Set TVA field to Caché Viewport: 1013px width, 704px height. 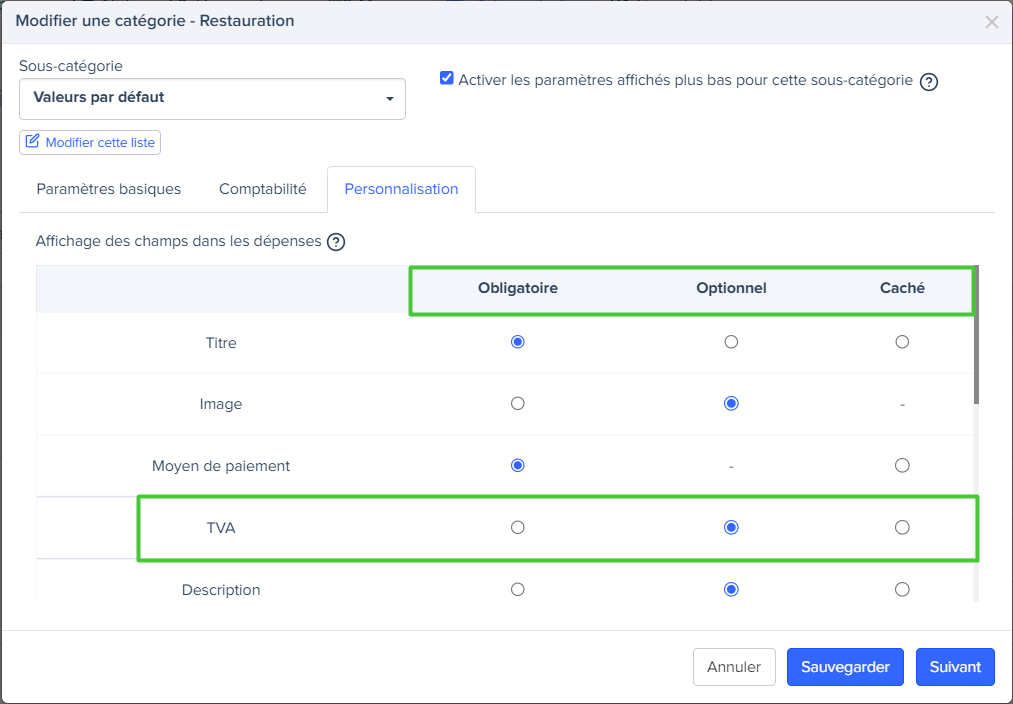(x=902, y=527)
